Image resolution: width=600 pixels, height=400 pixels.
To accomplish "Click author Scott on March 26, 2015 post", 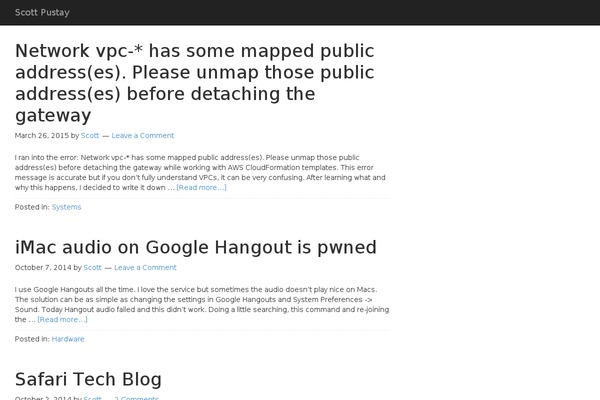I will (90, 136).
